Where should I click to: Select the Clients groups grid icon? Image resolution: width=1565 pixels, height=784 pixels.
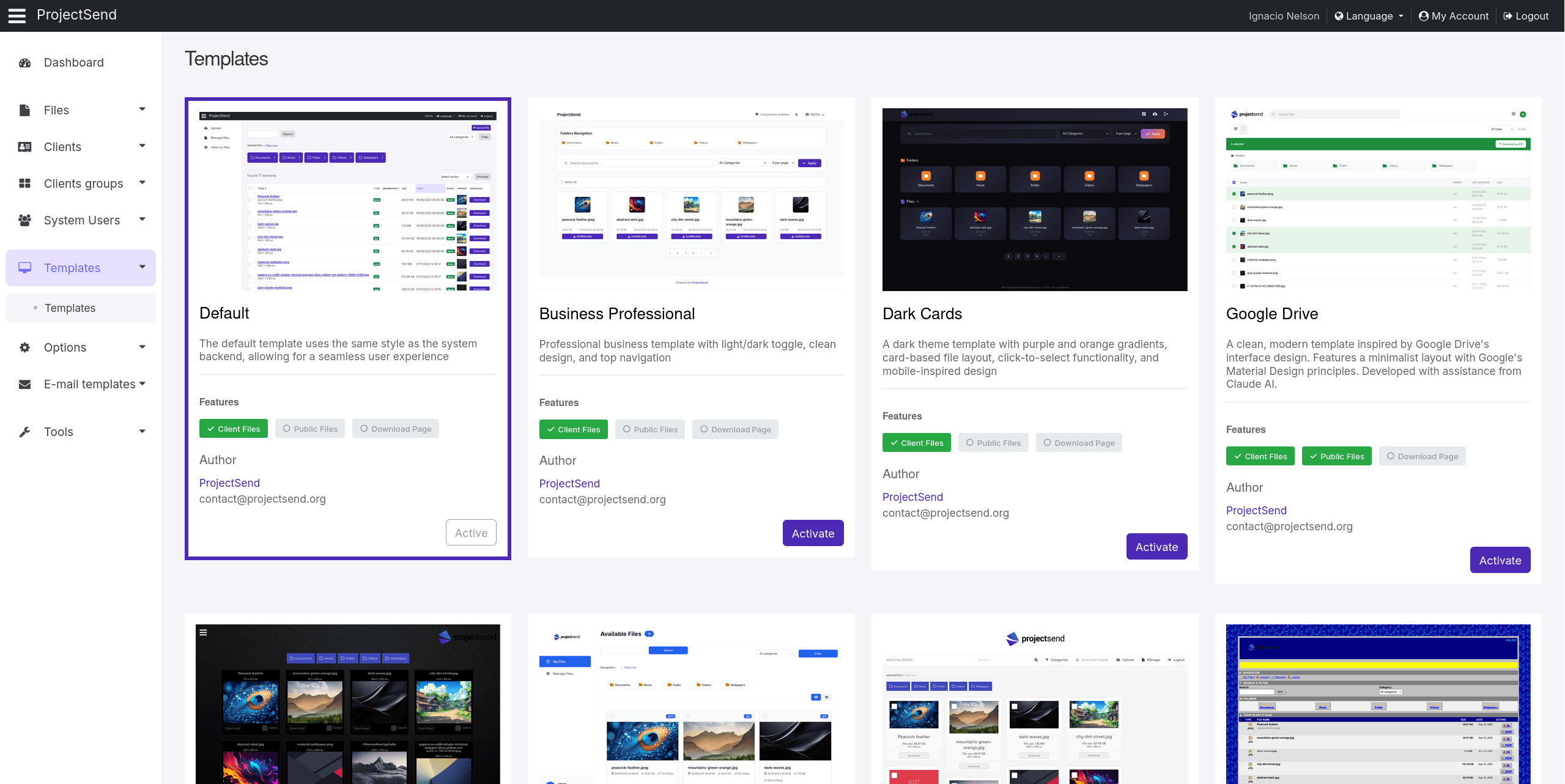click(x=24, y=183)
